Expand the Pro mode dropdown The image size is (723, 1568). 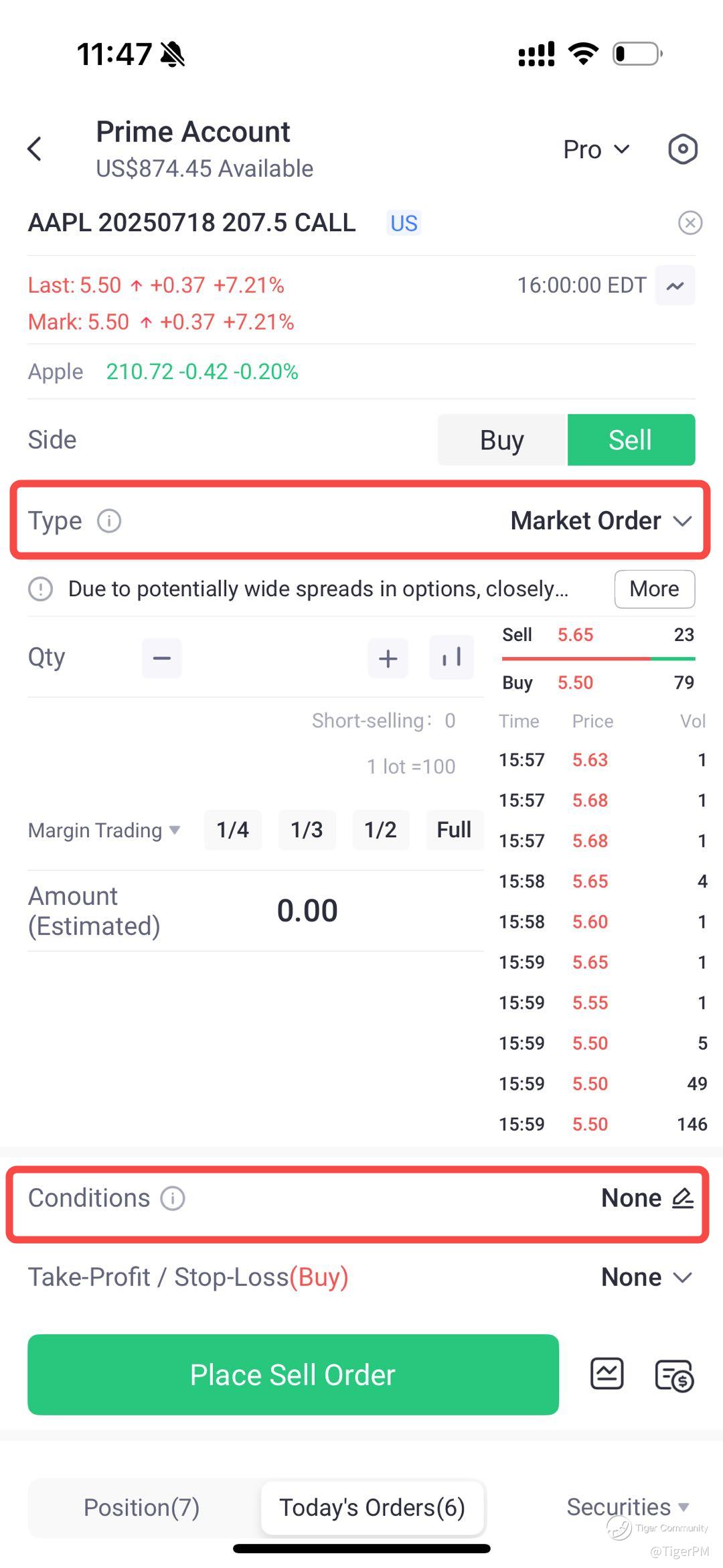coord(596,149)
